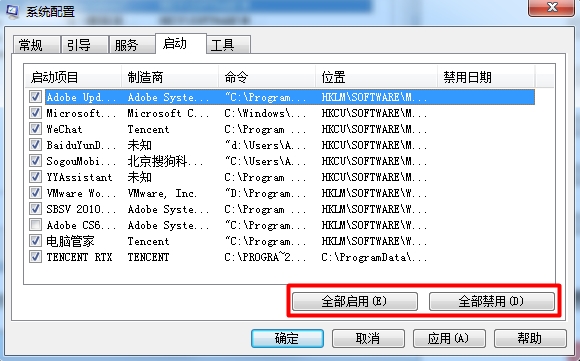Viewport: 580px width, 361px height.
Task: Click command "C:\PROGRA~2..." cell
Action: pos(266,257)
